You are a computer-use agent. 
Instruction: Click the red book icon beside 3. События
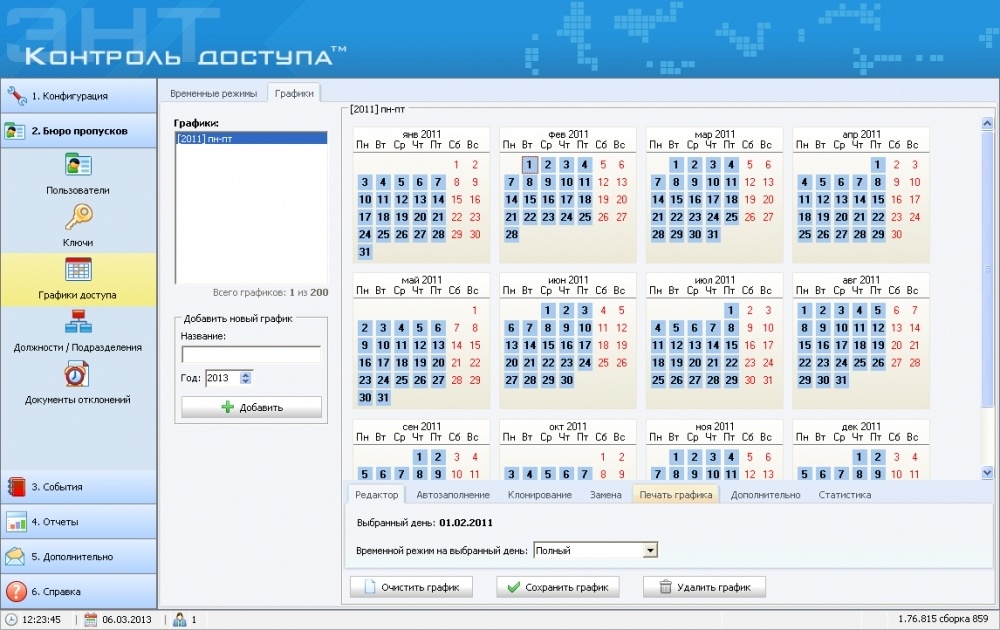coord(15,487)
